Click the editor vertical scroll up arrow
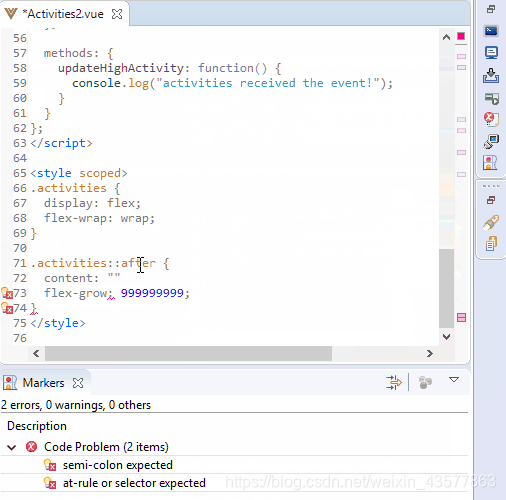506x500 pixels. tap(446, 37)
